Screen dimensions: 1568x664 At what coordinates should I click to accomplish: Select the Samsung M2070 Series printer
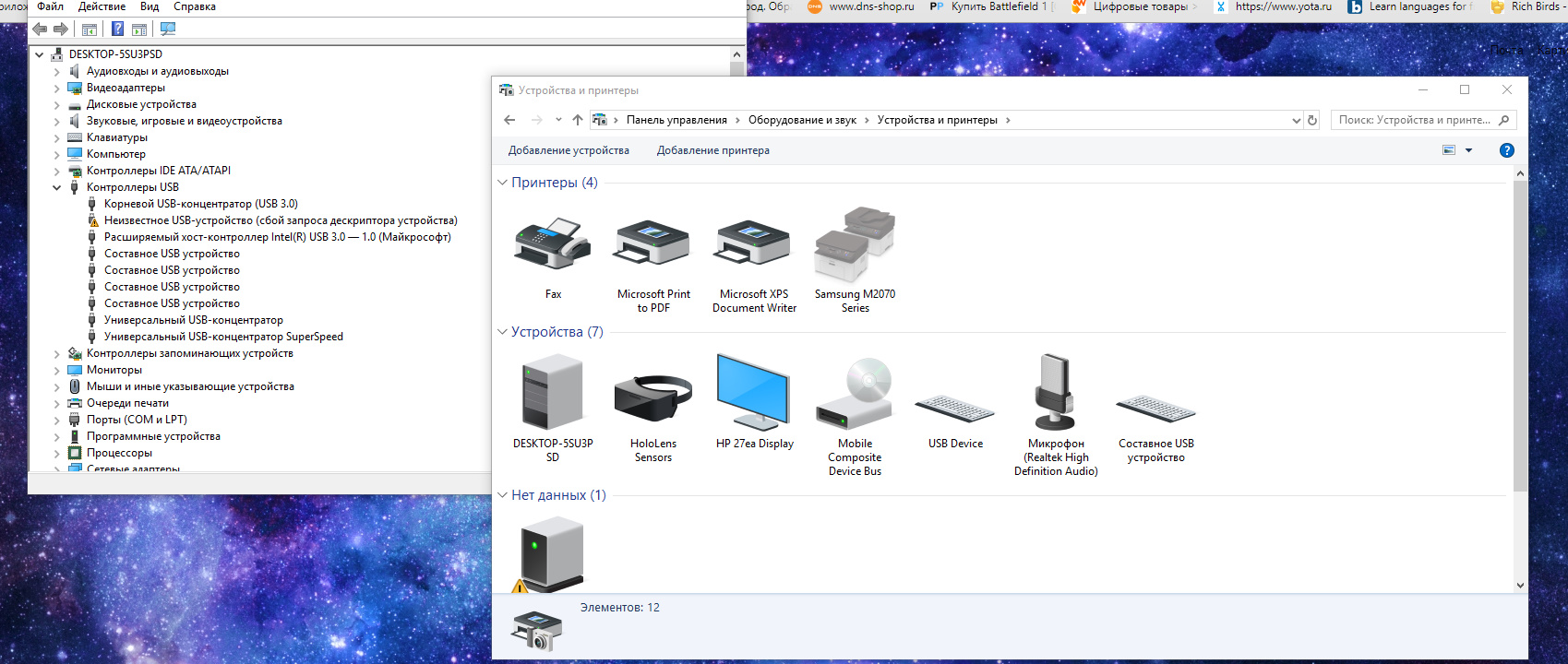(855, 244)
